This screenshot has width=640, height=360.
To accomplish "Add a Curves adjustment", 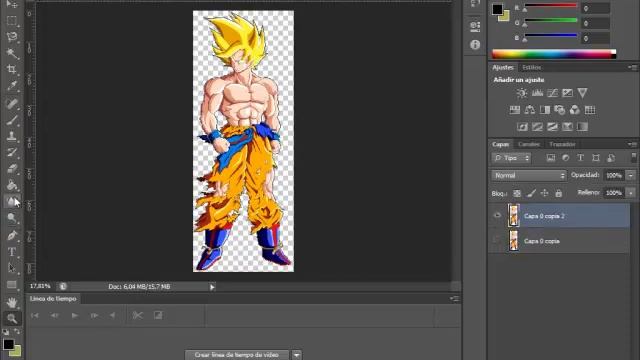I will (552, 93).
